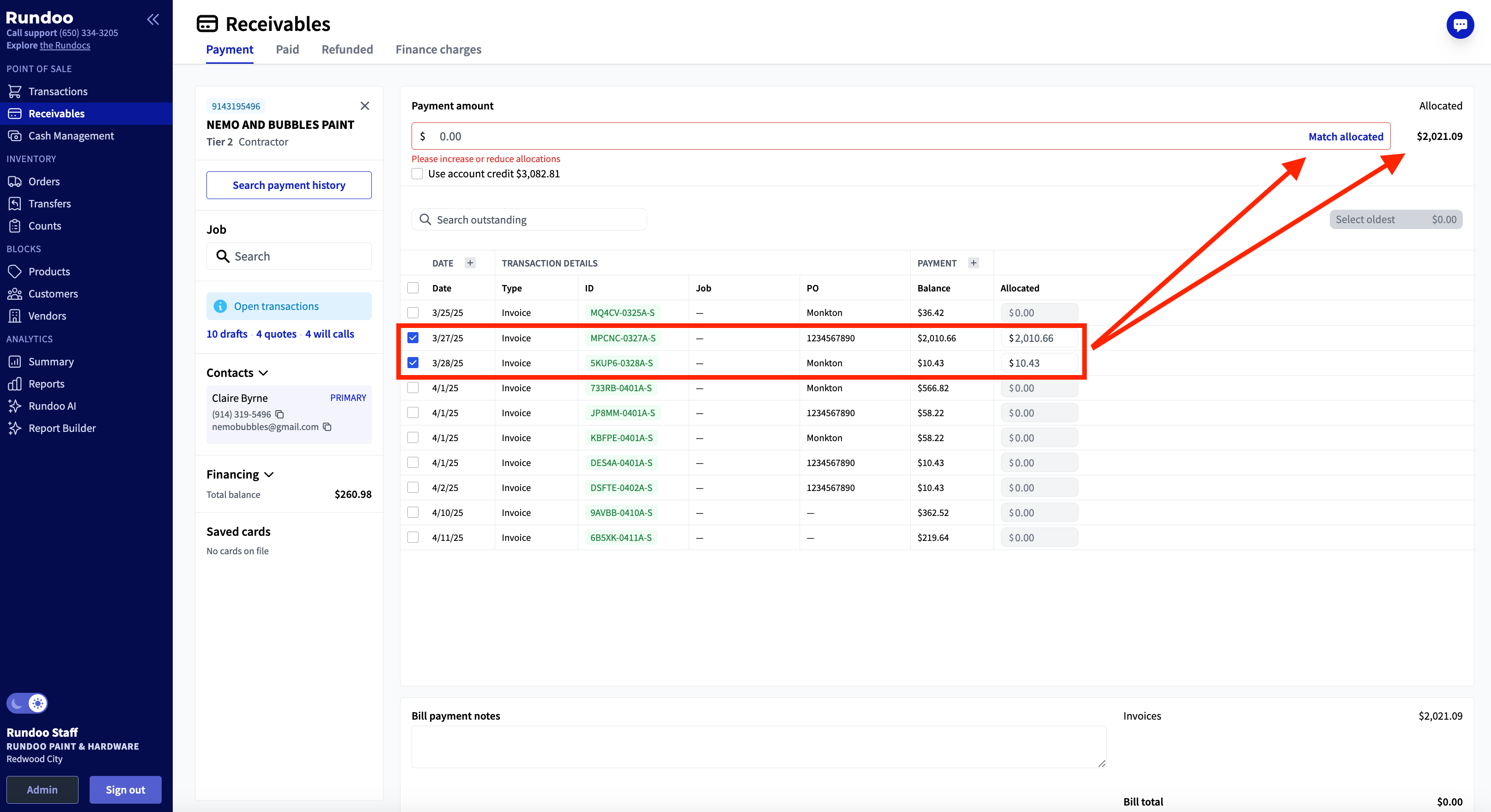The image size is (1491, 812).
Task: Click the Reports bar chart icon
Action: point(14,384)
